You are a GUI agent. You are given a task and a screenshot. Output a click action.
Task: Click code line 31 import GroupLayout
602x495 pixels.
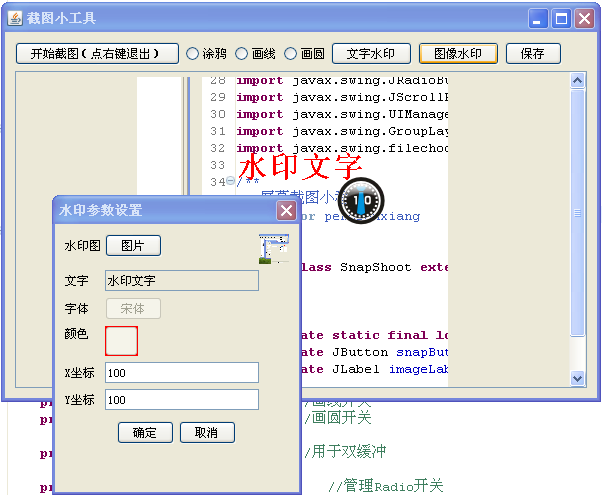click(342, 131)
